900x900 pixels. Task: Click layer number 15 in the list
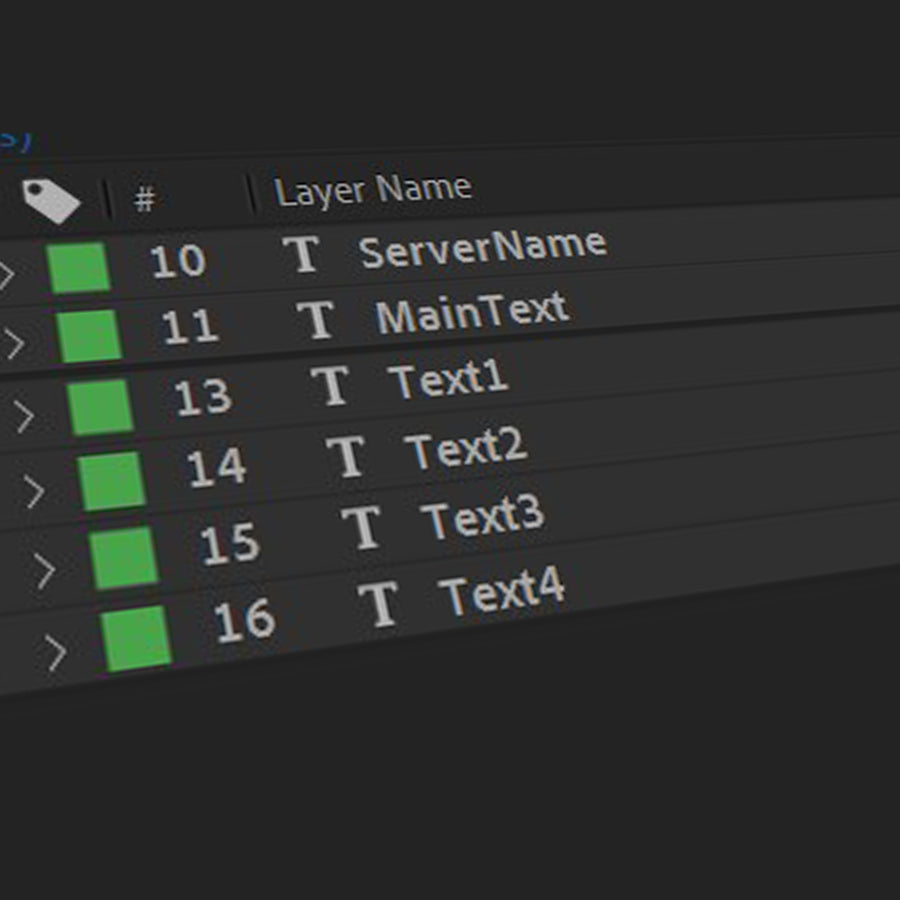click(x=229, y=543)
